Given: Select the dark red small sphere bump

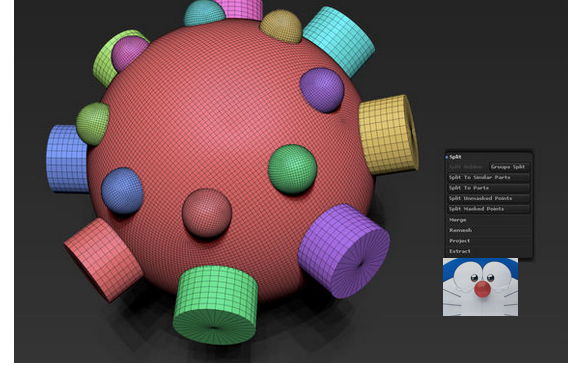Looking at the screenshot, I should click(207, 213).
